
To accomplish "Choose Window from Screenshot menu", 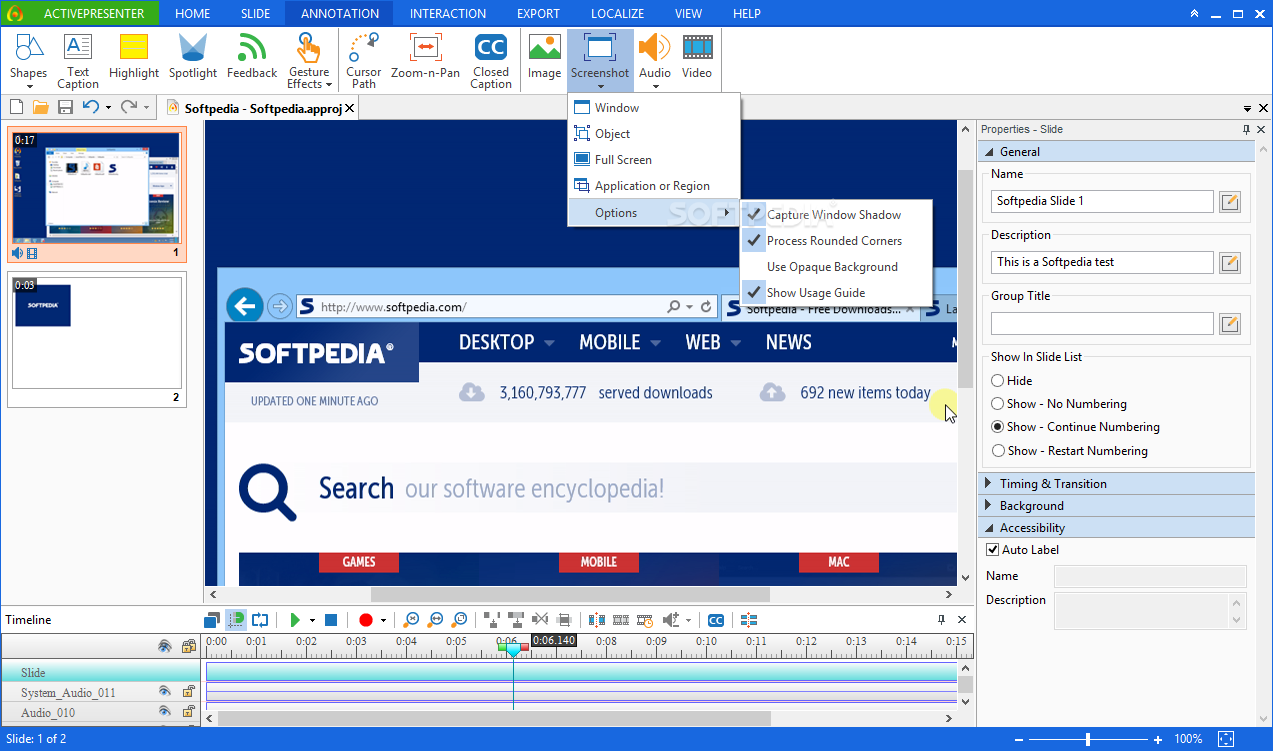I will (654, 108).
